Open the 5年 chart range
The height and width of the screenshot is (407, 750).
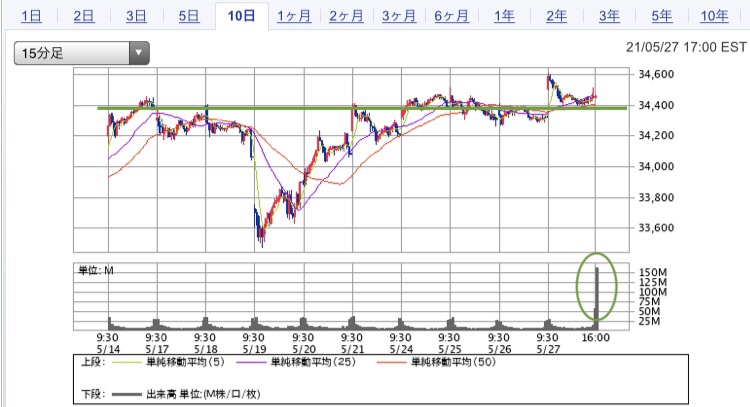coord(662,16)
